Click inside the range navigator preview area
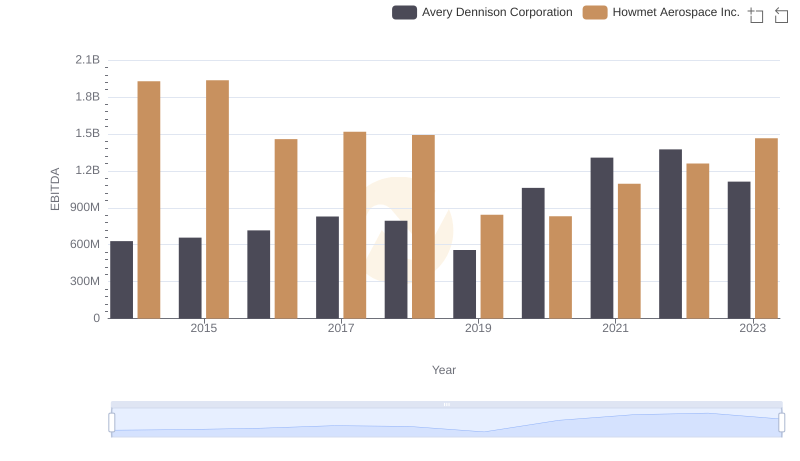 446,424
